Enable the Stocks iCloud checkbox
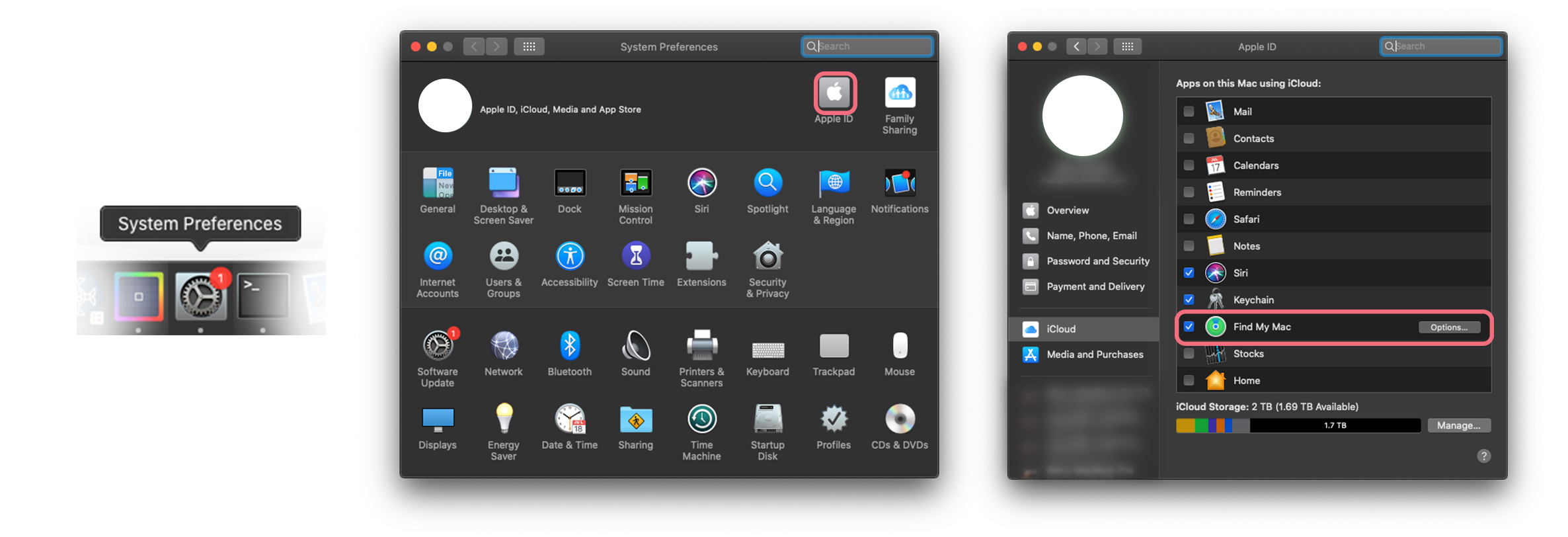The width and height of the screenshot is (1568, 537). coord(1189,354)
